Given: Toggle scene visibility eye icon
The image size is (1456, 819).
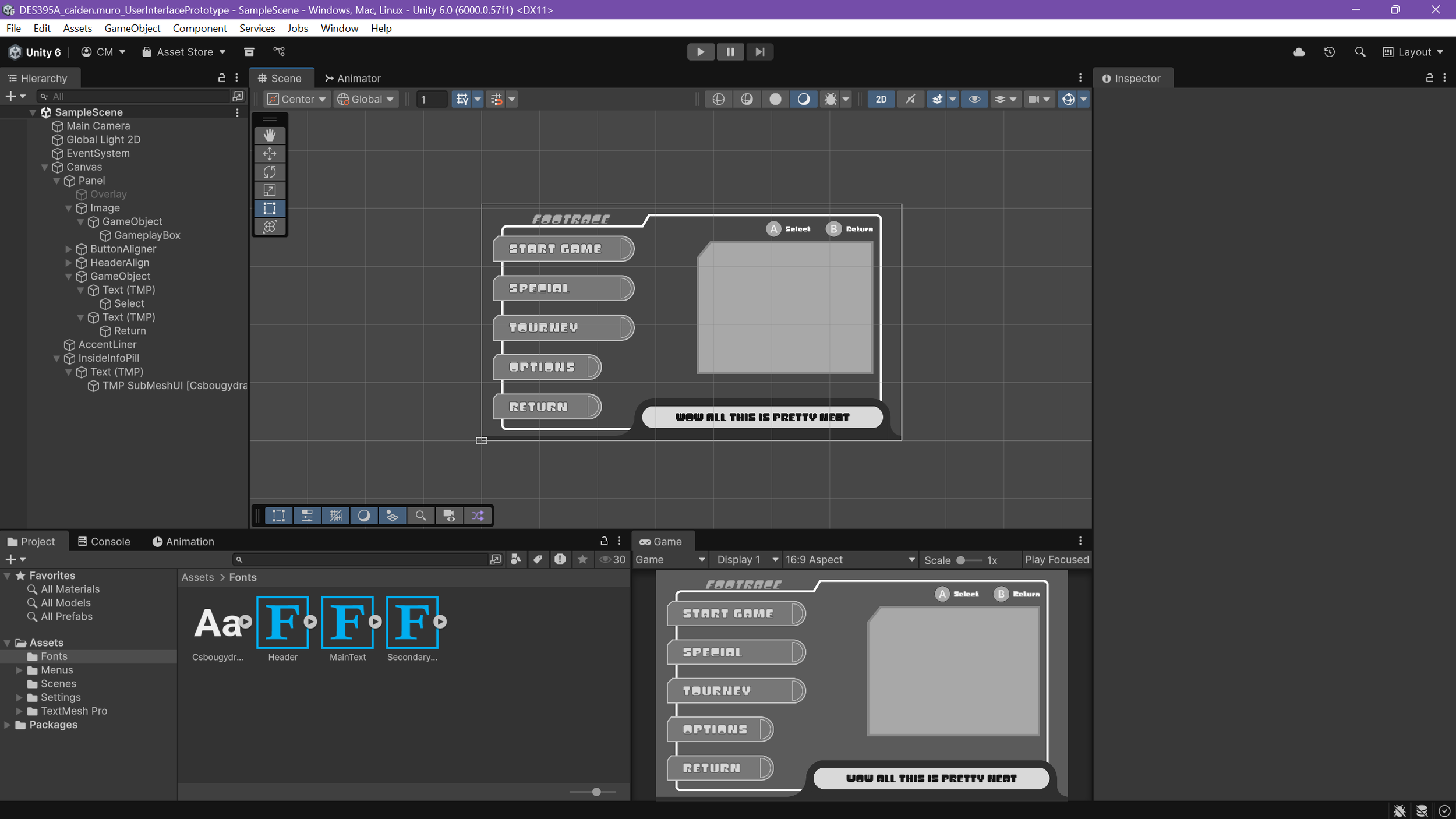Looking at the screenshot, I should pos(975,99).
